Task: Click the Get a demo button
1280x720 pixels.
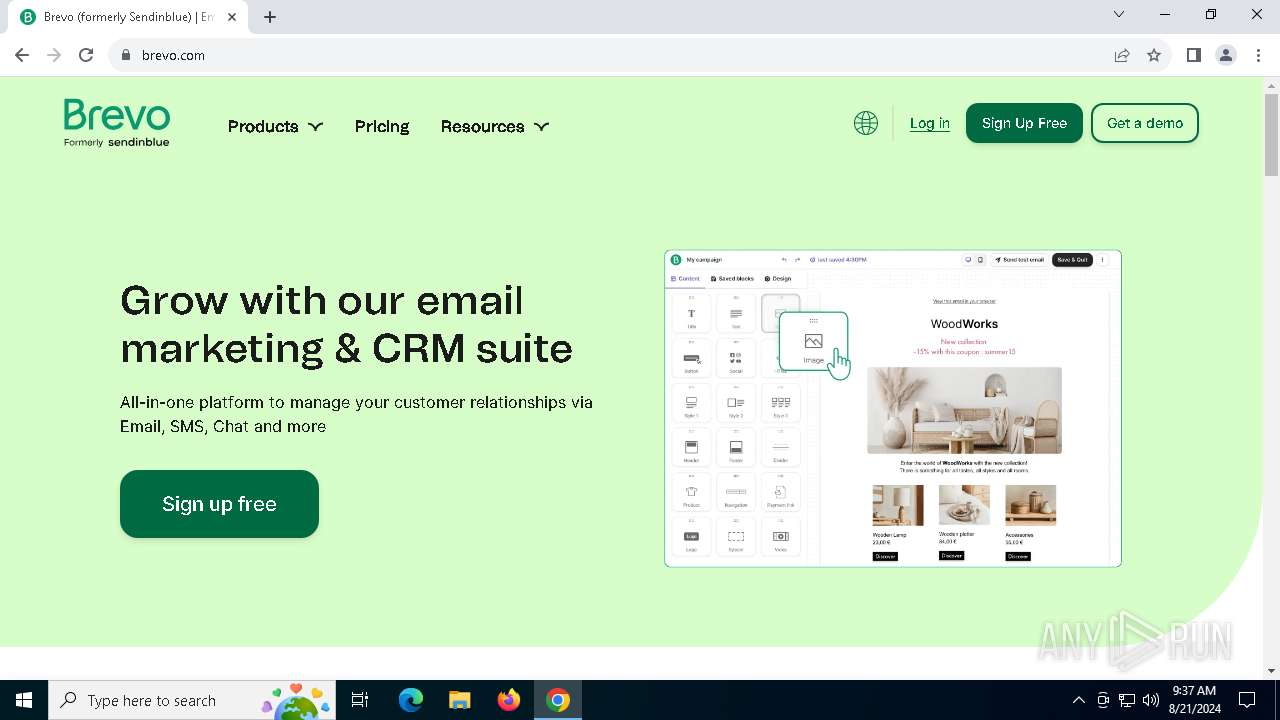Action: point(1145,123)
